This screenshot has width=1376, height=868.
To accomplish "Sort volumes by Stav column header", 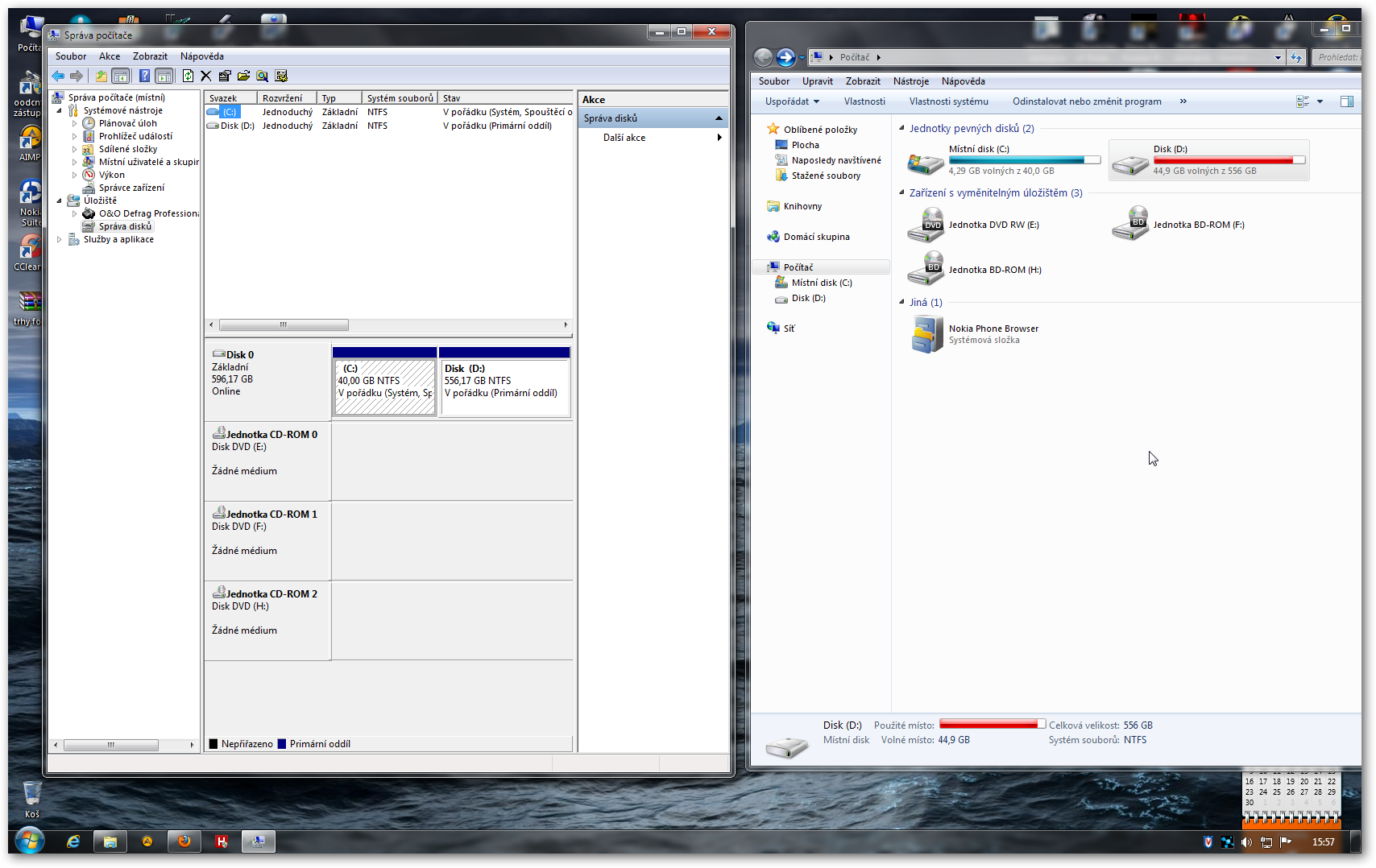I will (506, 98).
